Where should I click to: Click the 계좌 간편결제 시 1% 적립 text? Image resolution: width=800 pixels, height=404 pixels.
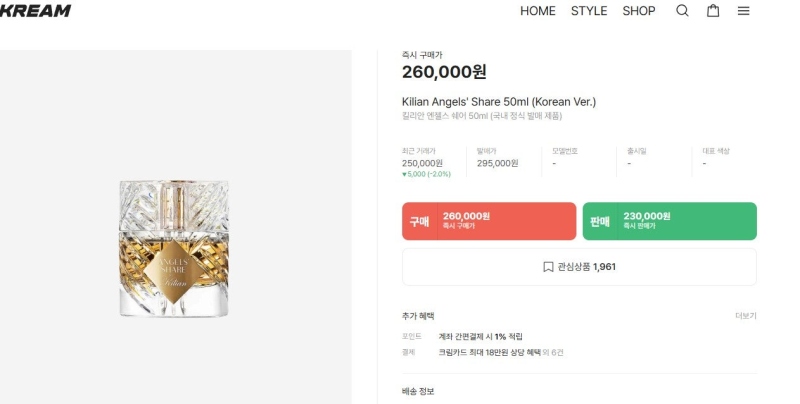tap(480, 337)
